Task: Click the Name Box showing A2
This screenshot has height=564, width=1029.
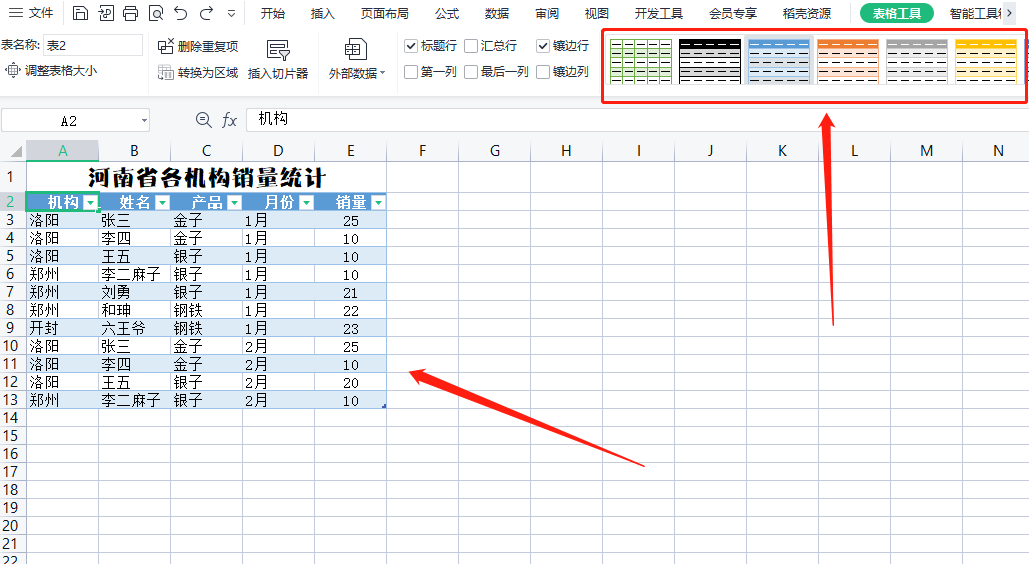Action: click(69, 121)
